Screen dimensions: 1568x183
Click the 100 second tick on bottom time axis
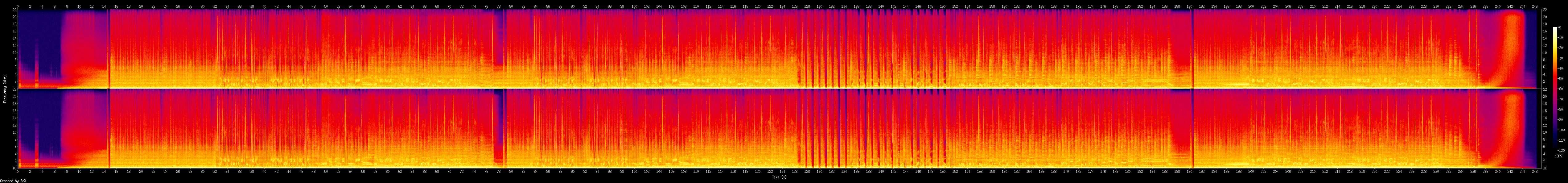[634, 172]
